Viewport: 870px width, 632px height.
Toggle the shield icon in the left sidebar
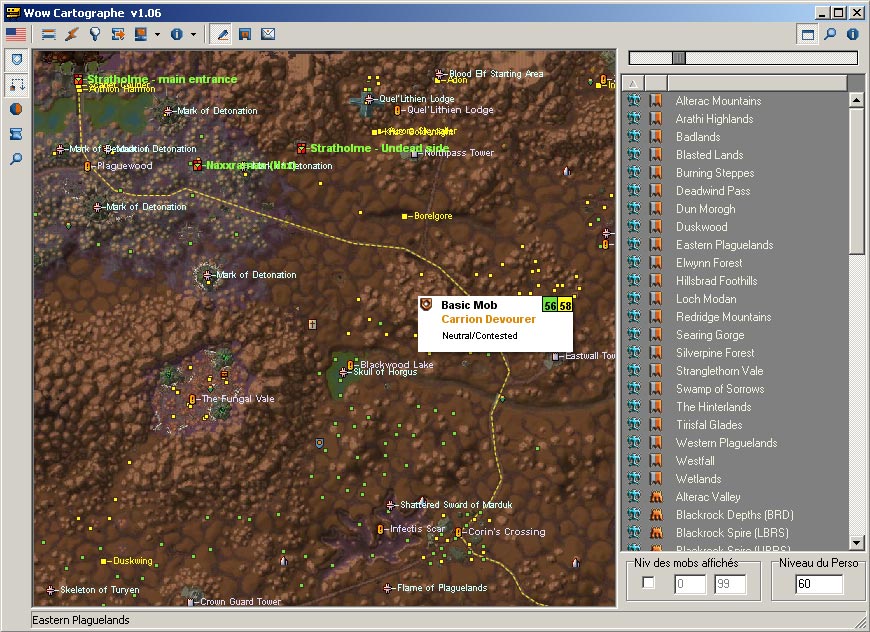17,59
